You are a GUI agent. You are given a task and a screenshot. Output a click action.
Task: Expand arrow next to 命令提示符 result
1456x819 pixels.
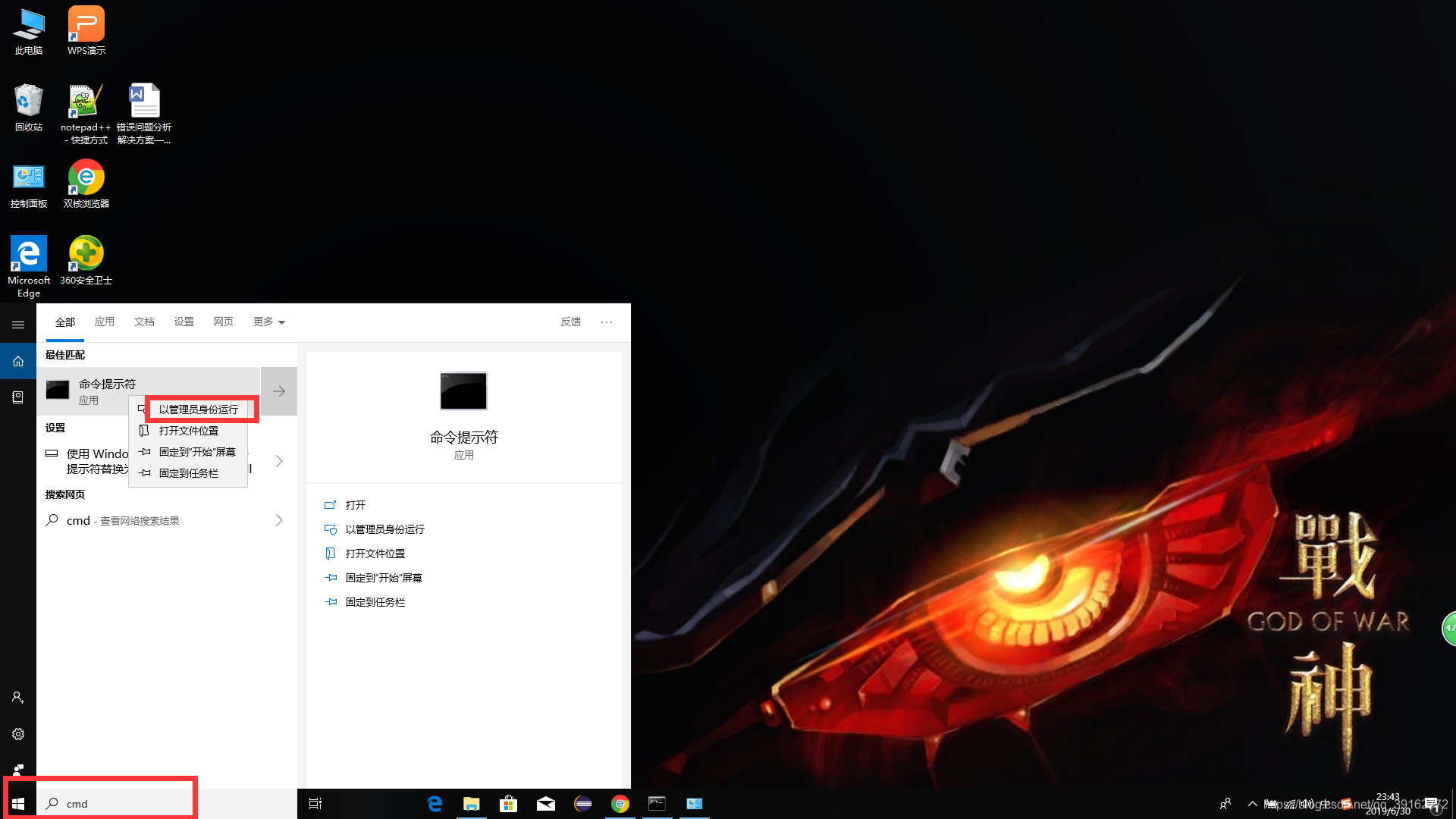click(x=279, y=391)
